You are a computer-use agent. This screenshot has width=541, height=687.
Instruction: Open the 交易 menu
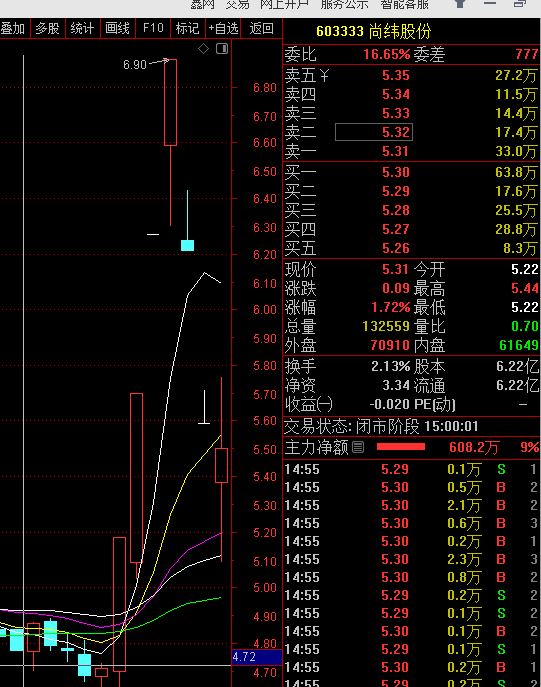(x=237, y=4)
